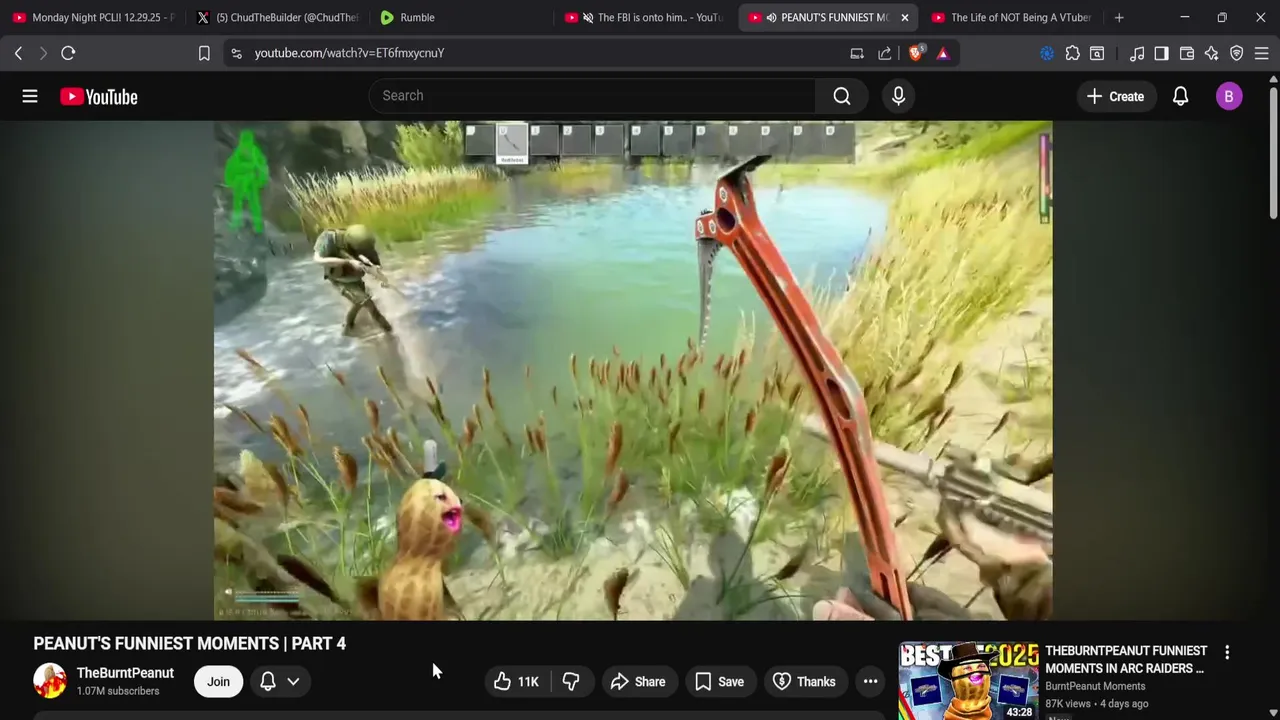Open Leo AI sparkle icon
Image resolution: width=1280 pixels, height=720 pixels.
[x=1212, y=53]
